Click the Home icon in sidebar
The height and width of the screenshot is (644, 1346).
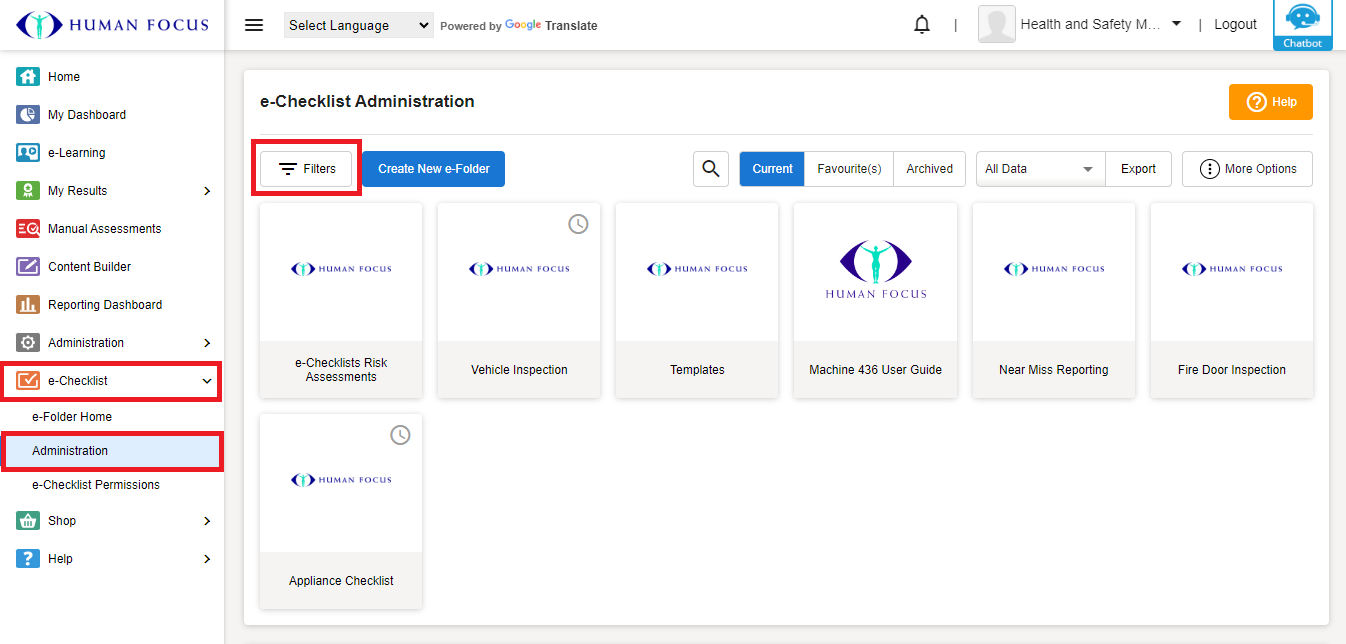tap(28, 77)
